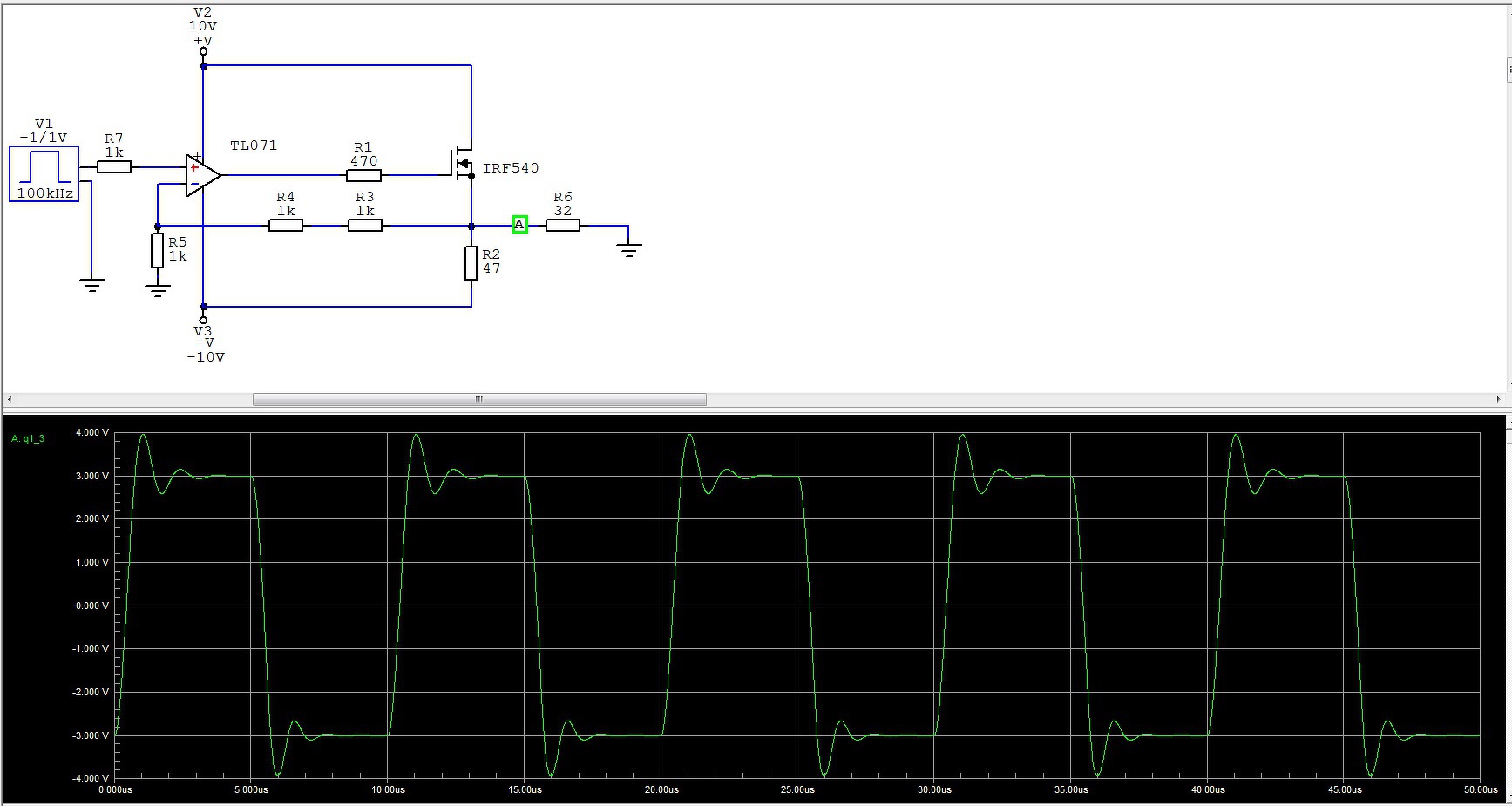Click the '40.00us' time axis label
The width and height of the screenshot is (1512, 806).
click(1208, 789)
